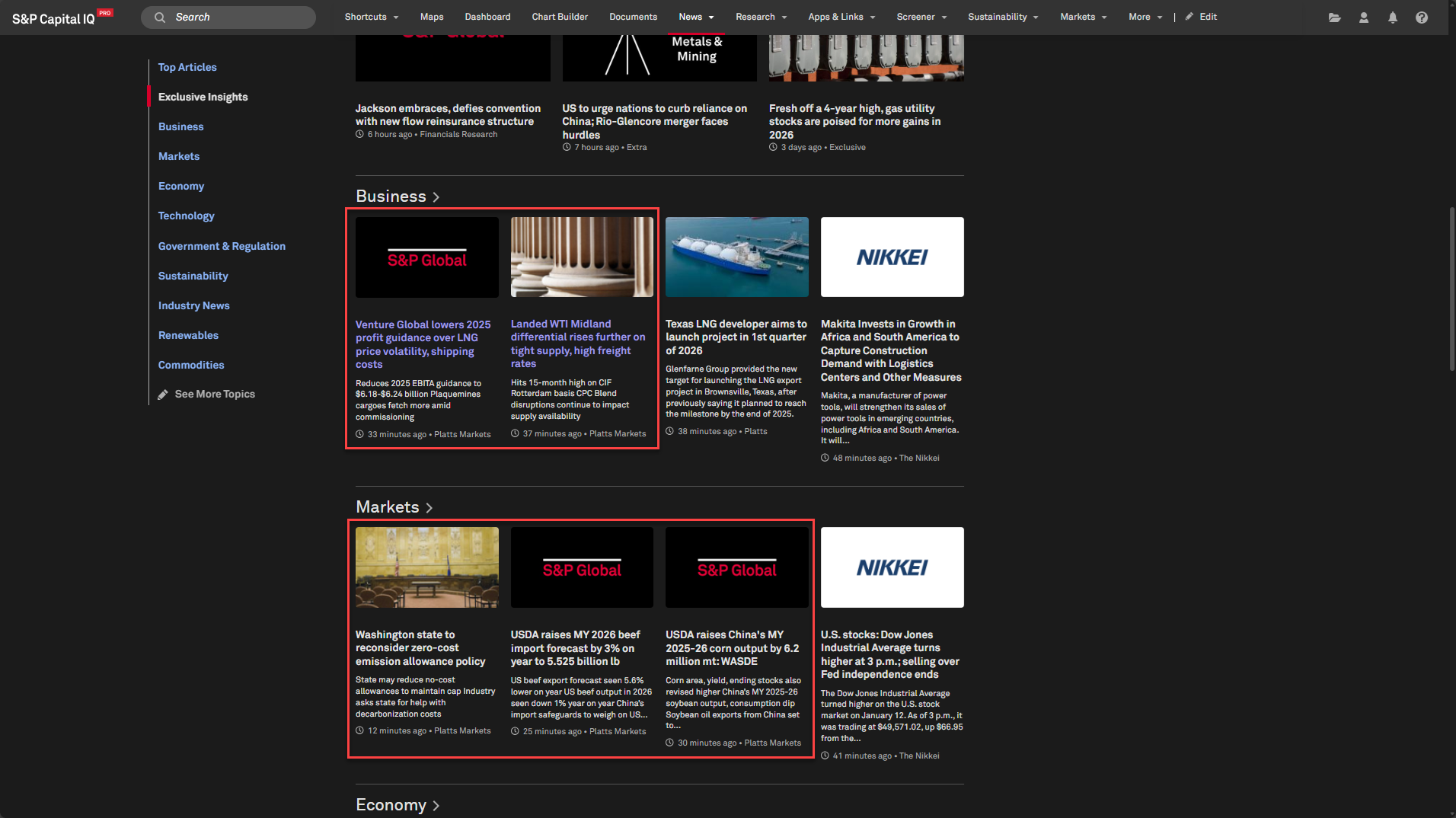Open the Dow Jones Industrial Average article
This screenshot has height=818, width=1456.
coord(890,654)
